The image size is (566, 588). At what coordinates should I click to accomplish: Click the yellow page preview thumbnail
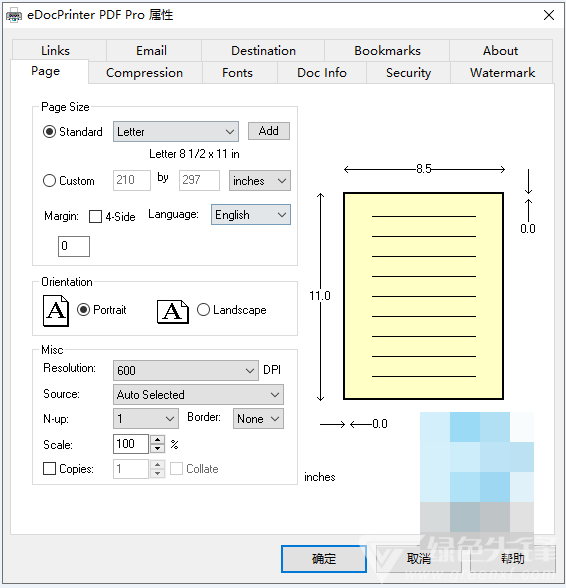[x=423, y=296]
